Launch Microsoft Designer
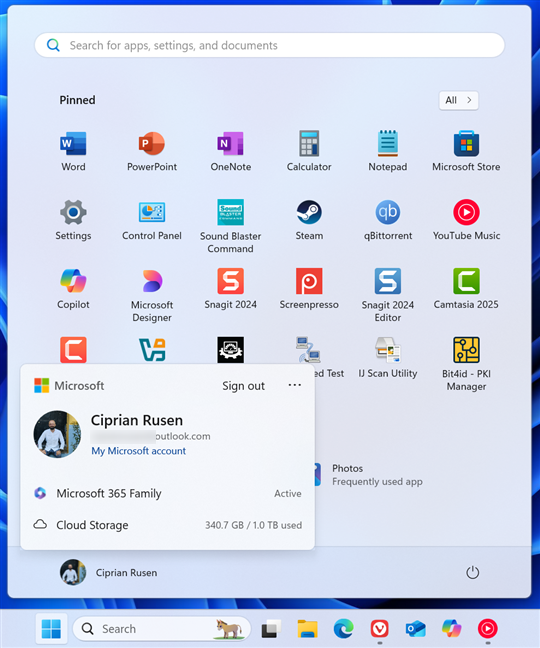Image resolution: width=540 pixels, height=648 pixels. [152, 295]
